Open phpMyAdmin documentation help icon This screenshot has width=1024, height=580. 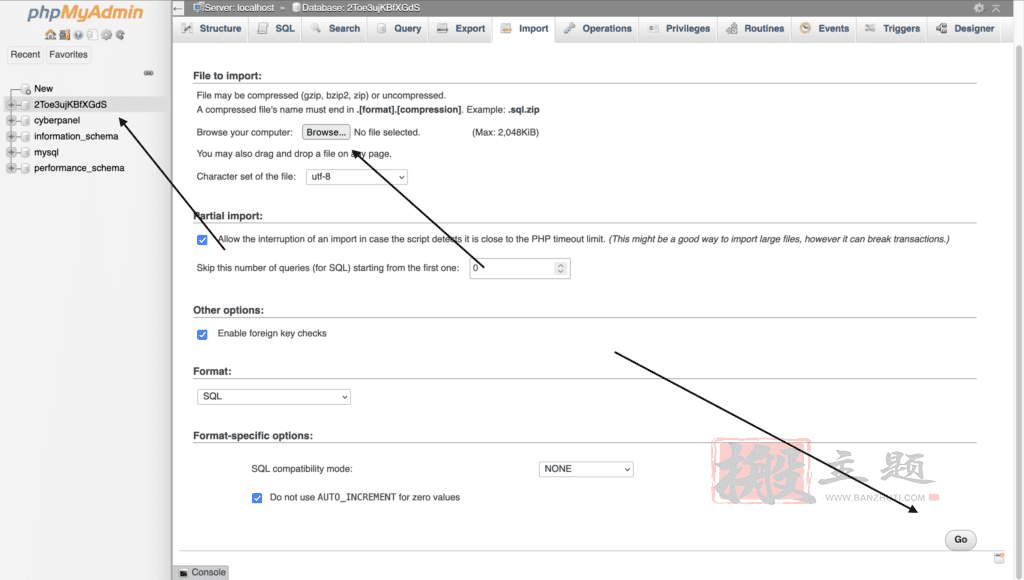(x=78, y=35)
